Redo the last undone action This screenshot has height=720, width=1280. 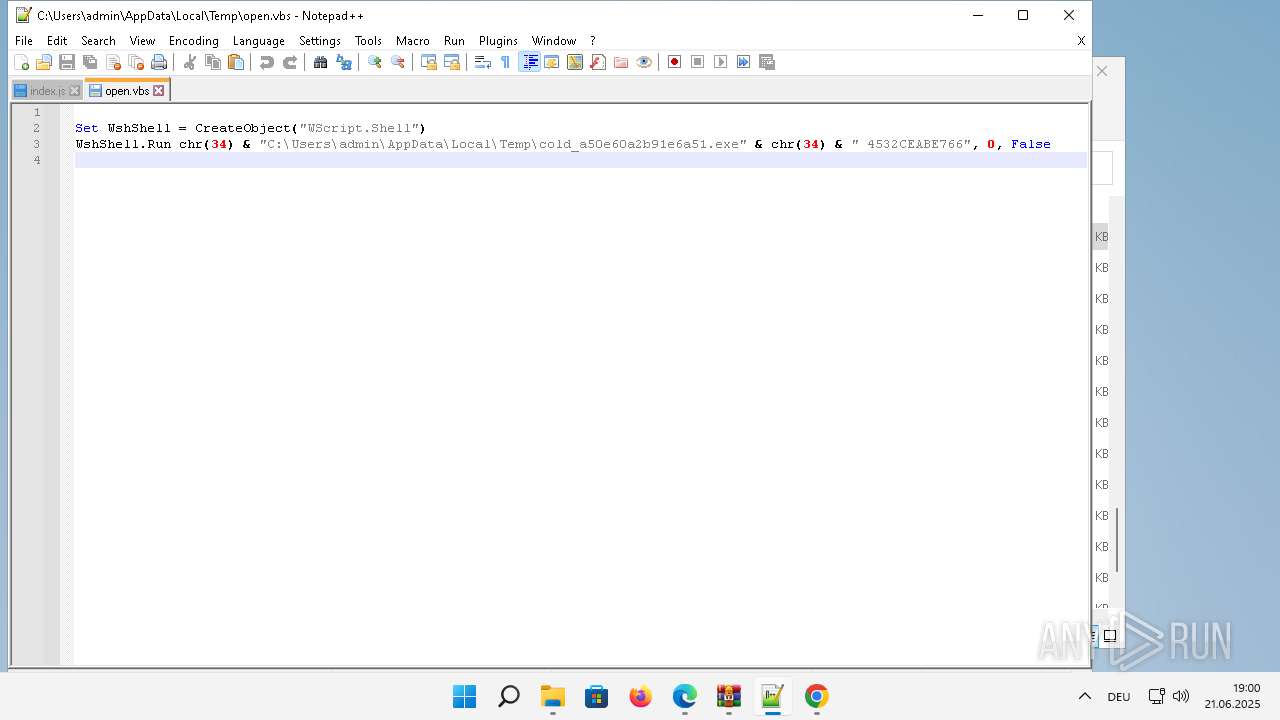coord(289,62)
